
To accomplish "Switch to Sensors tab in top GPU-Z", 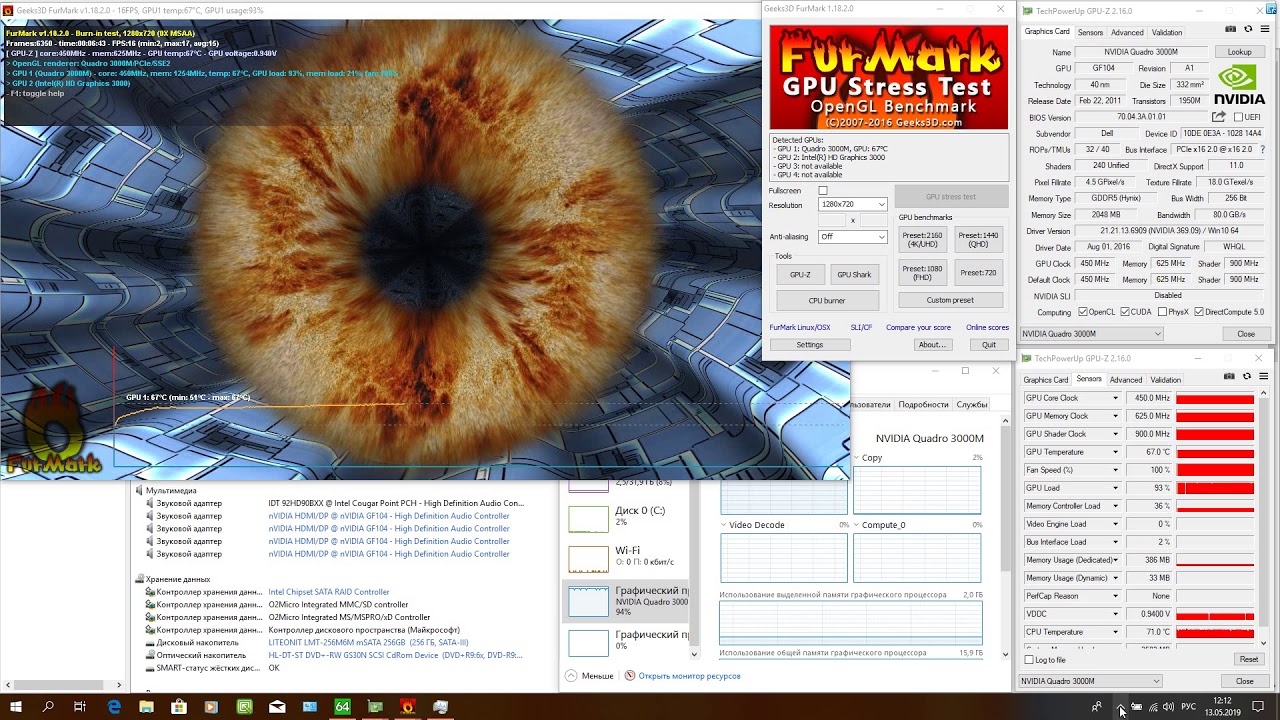I will tap(1090, 32).
